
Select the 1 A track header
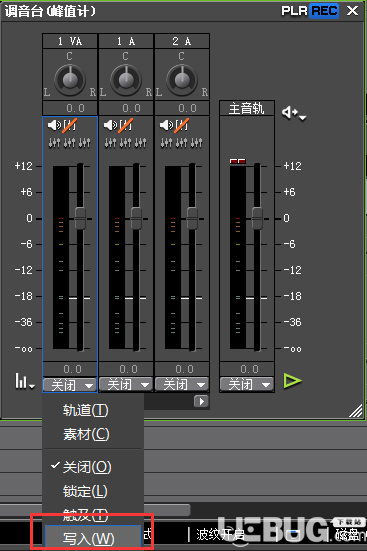pos(126,41)
